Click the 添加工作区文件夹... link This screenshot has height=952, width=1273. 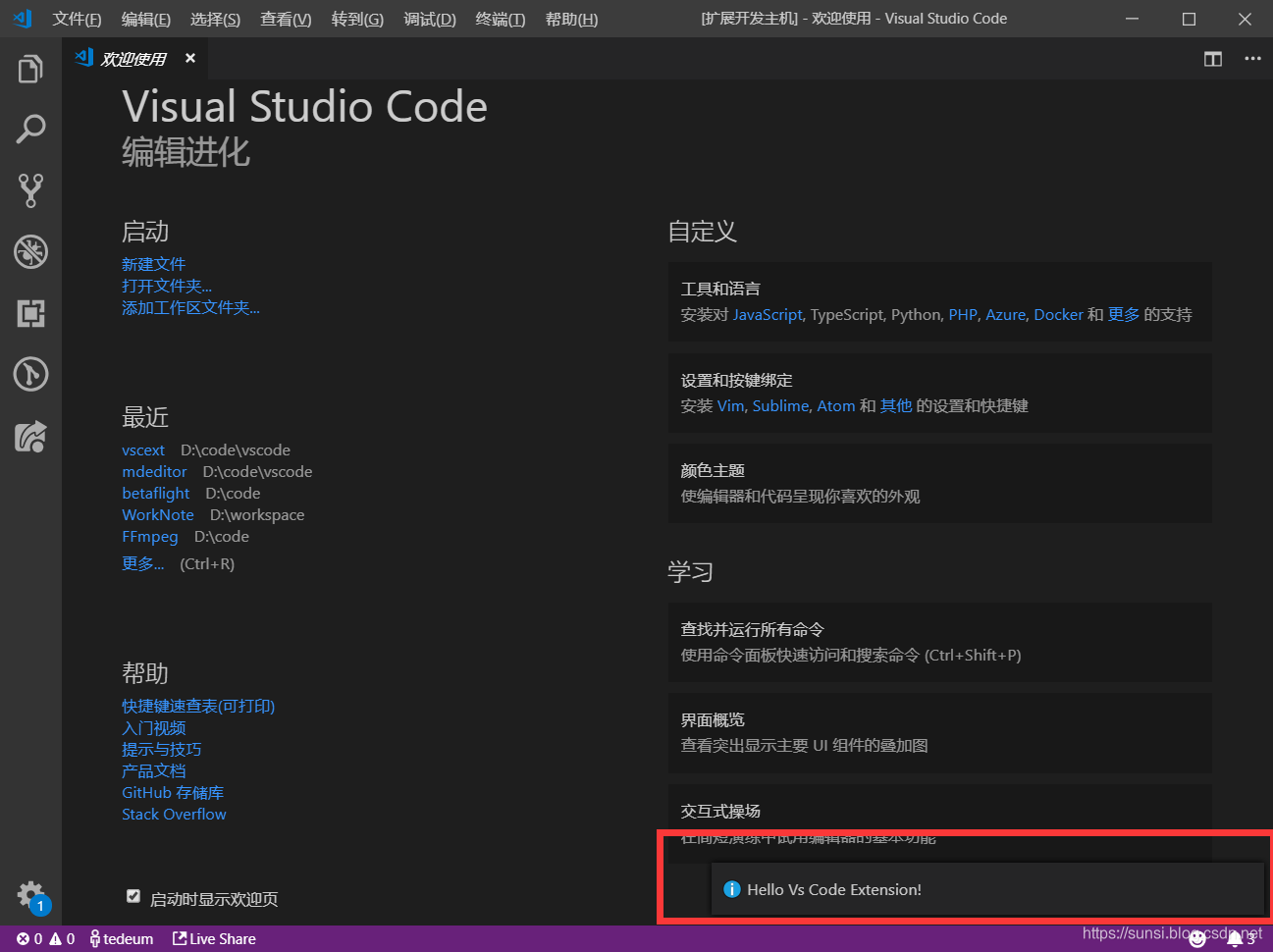tap(190, 307)
